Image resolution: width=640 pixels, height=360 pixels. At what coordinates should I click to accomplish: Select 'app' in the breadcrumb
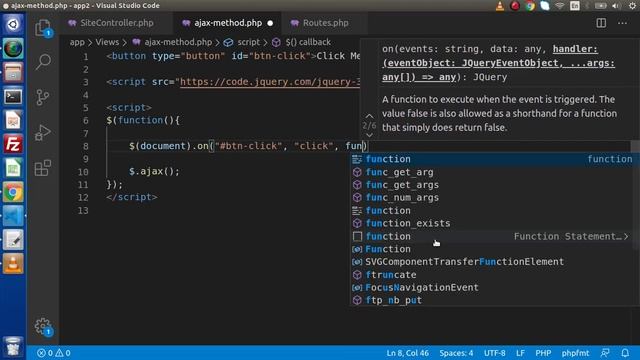77,42
